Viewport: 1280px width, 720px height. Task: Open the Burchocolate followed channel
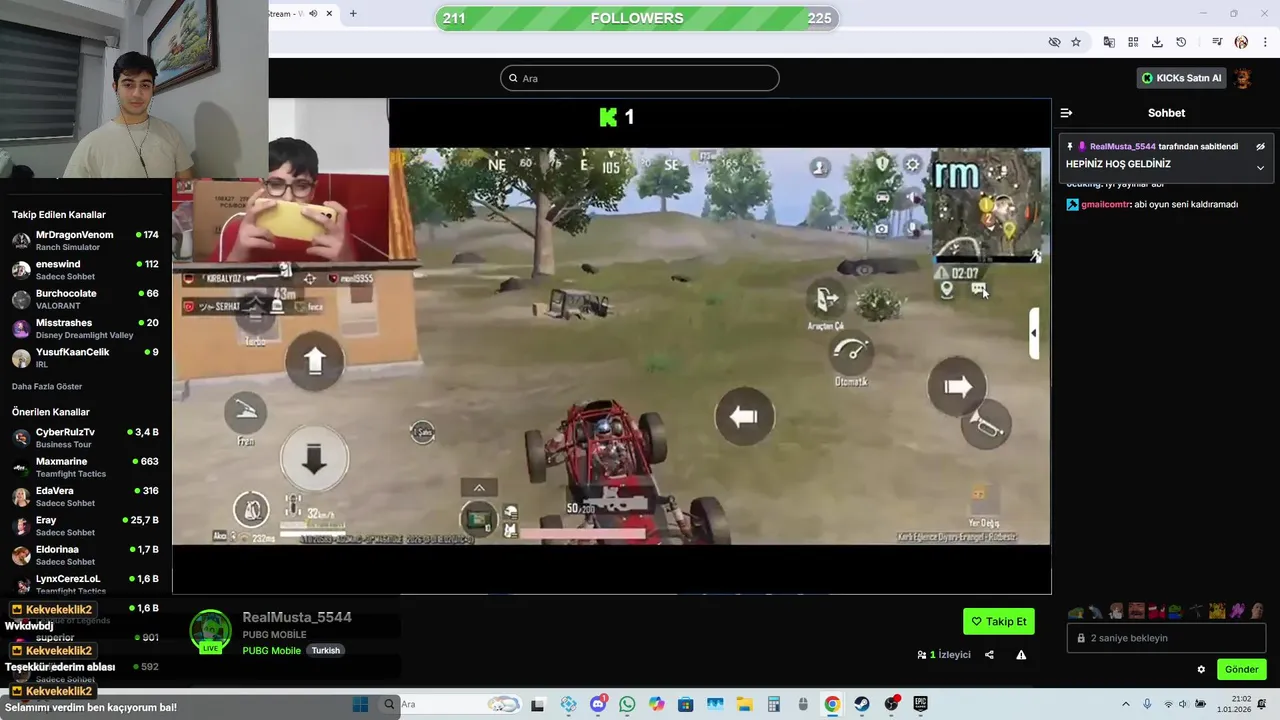click(86, 299)
